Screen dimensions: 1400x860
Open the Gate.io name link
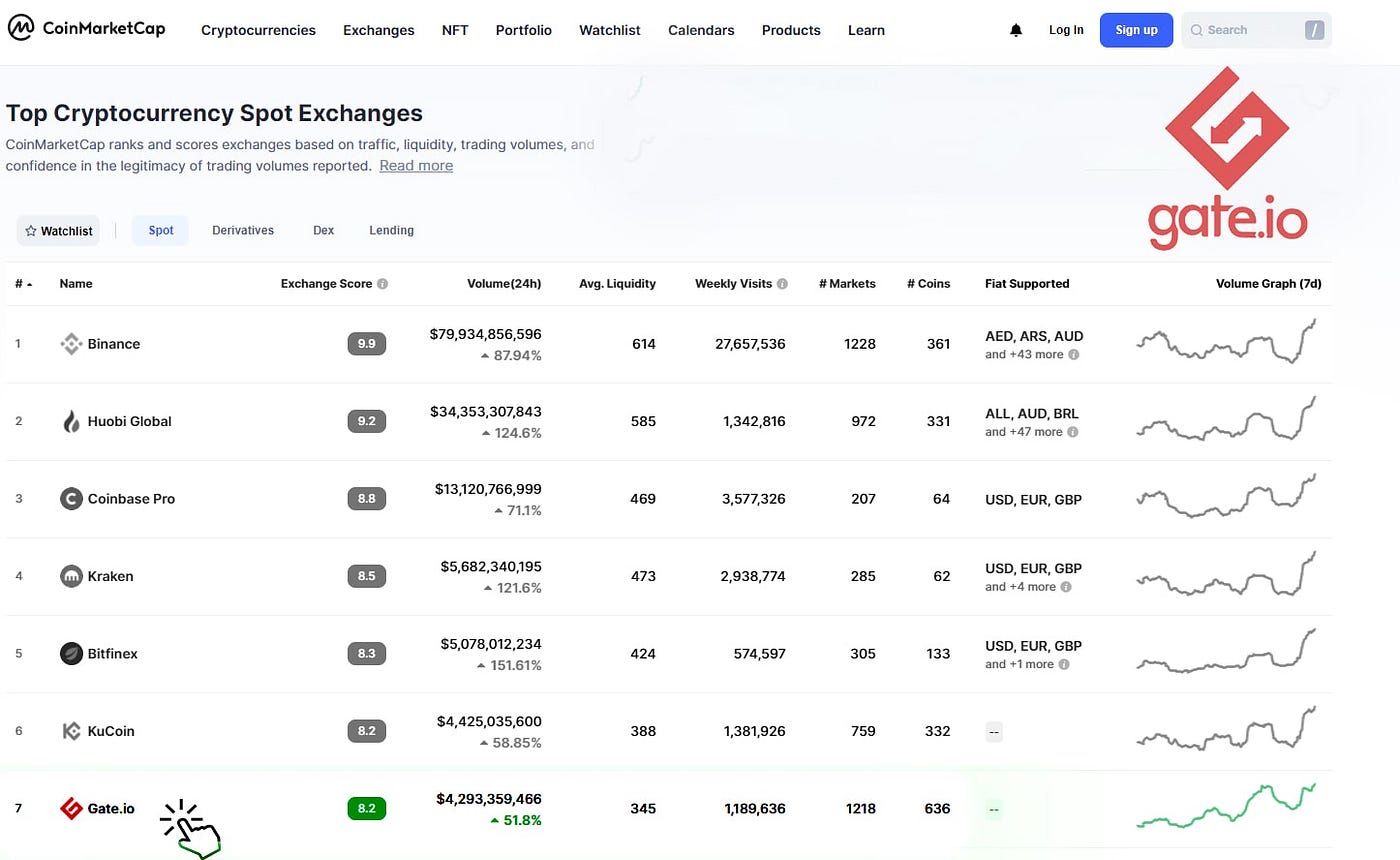[111, 808]
